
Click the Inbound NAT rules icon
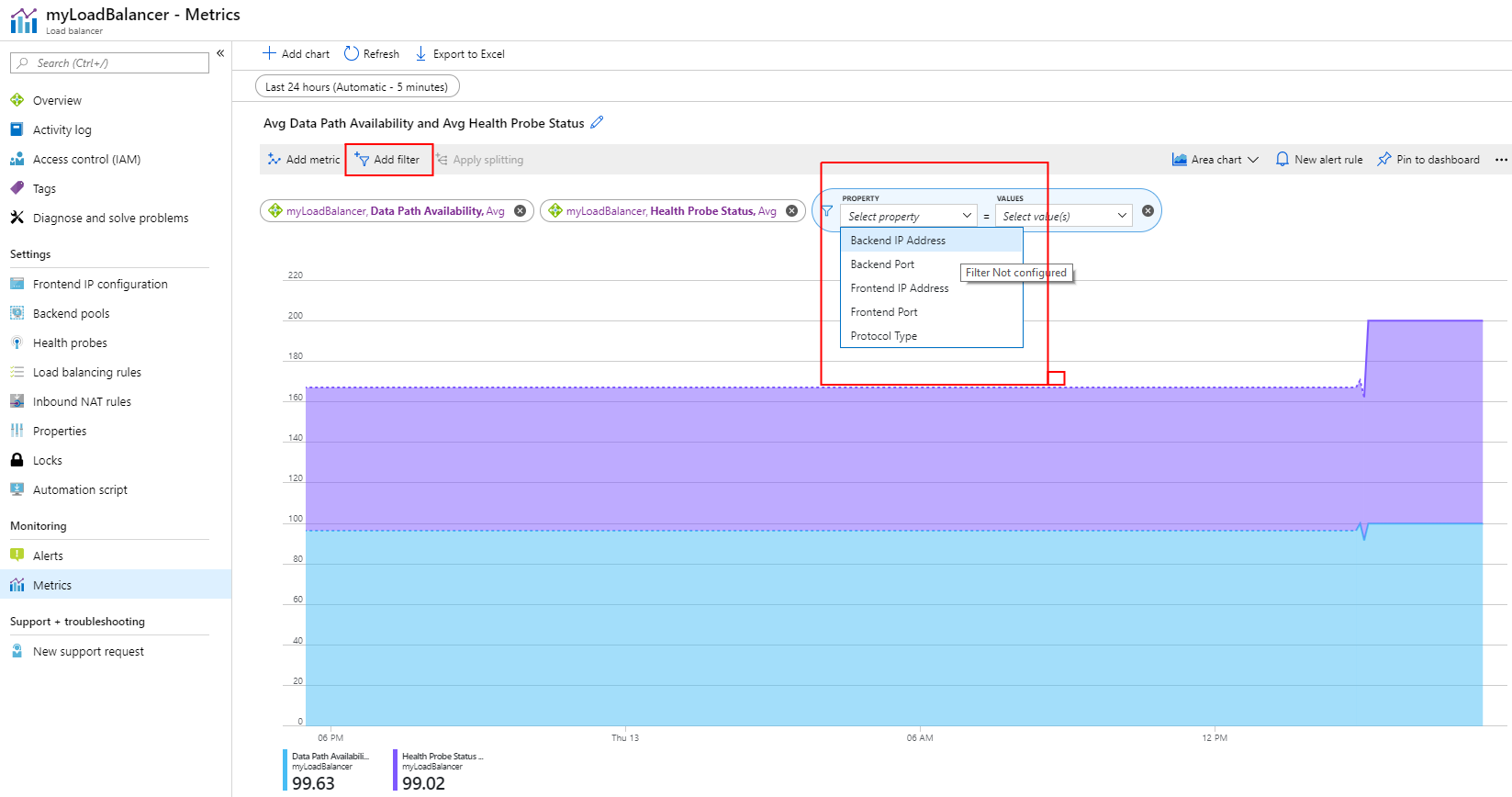pyautogui.click(x=17, y=401)
